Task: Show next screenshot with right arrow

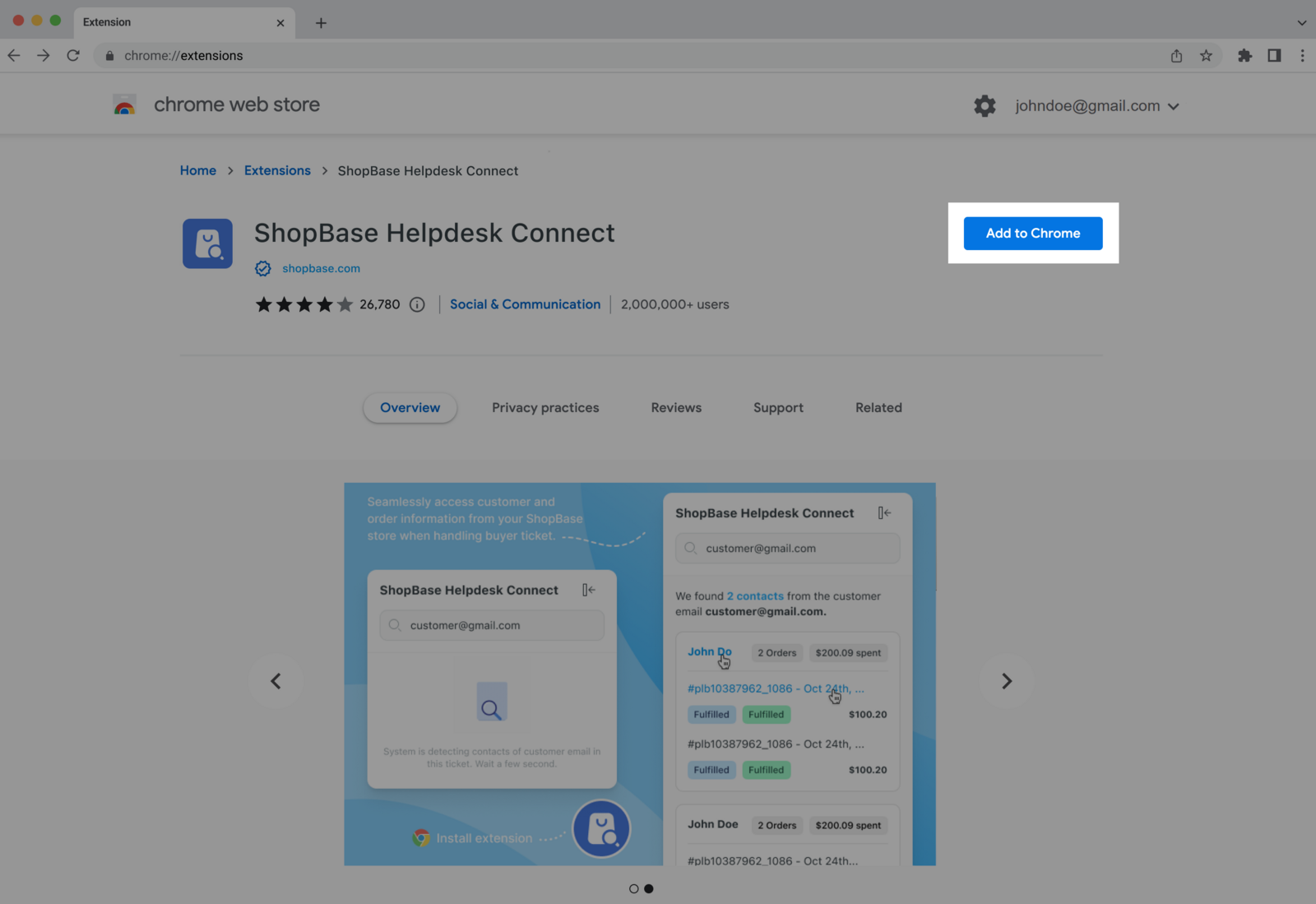Action: 1006,681
